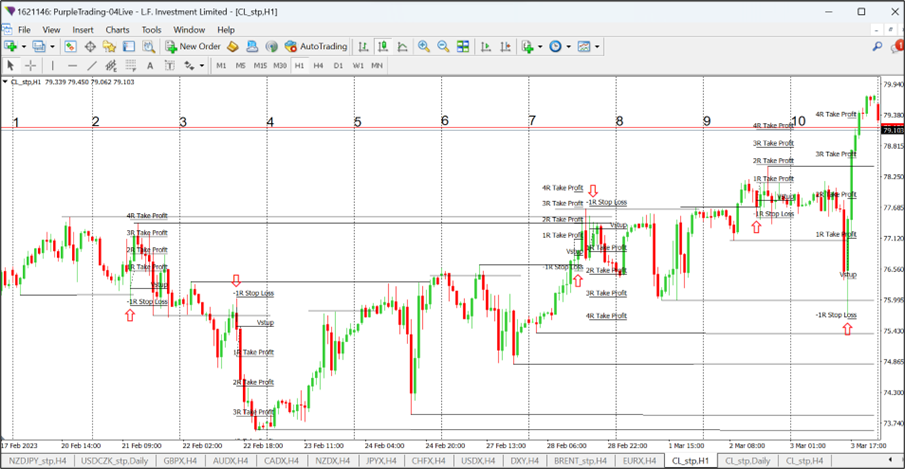Screen dimensions: 905x469
Task: Tile chart windows with the grid icon
Action: (463, 46)
